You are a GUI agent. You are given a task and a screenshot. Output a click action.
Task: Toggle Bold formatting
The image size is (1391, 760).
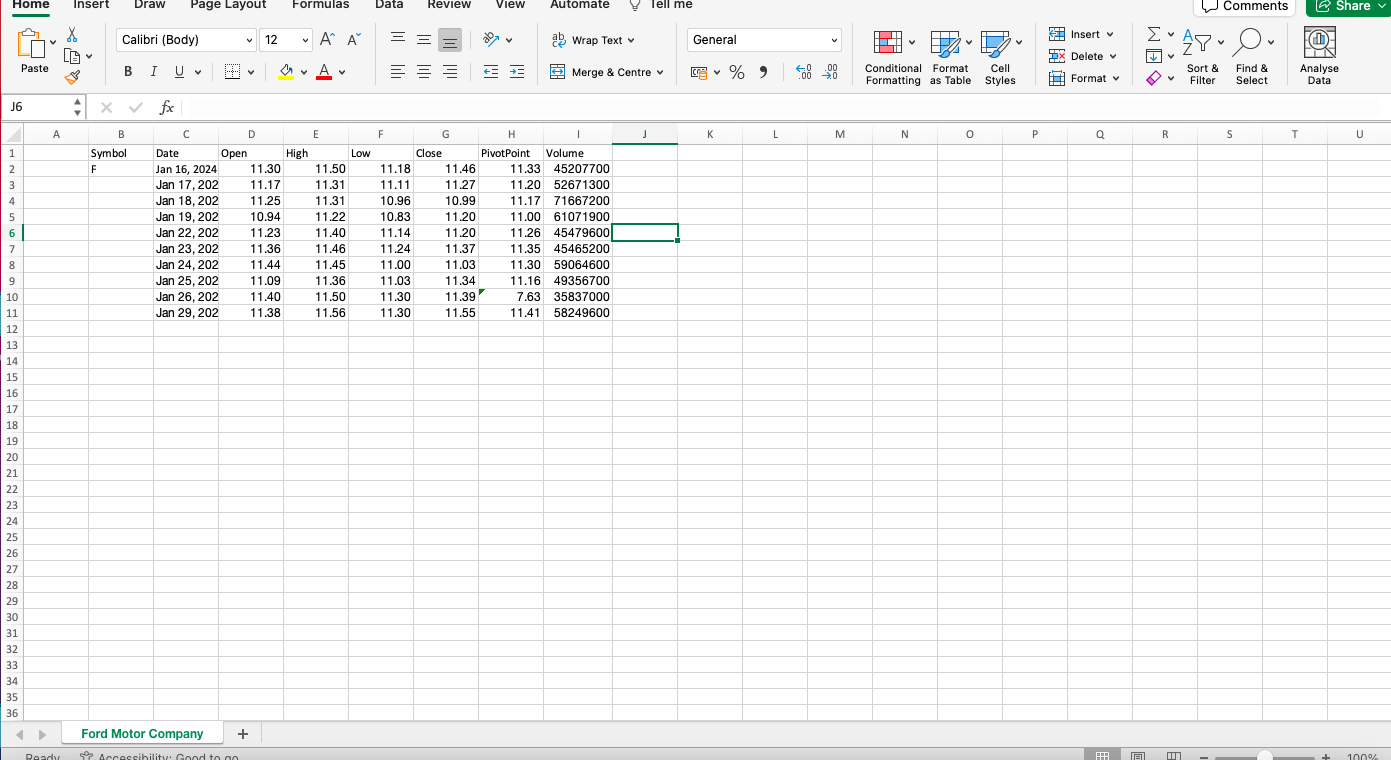click(128, 72)
